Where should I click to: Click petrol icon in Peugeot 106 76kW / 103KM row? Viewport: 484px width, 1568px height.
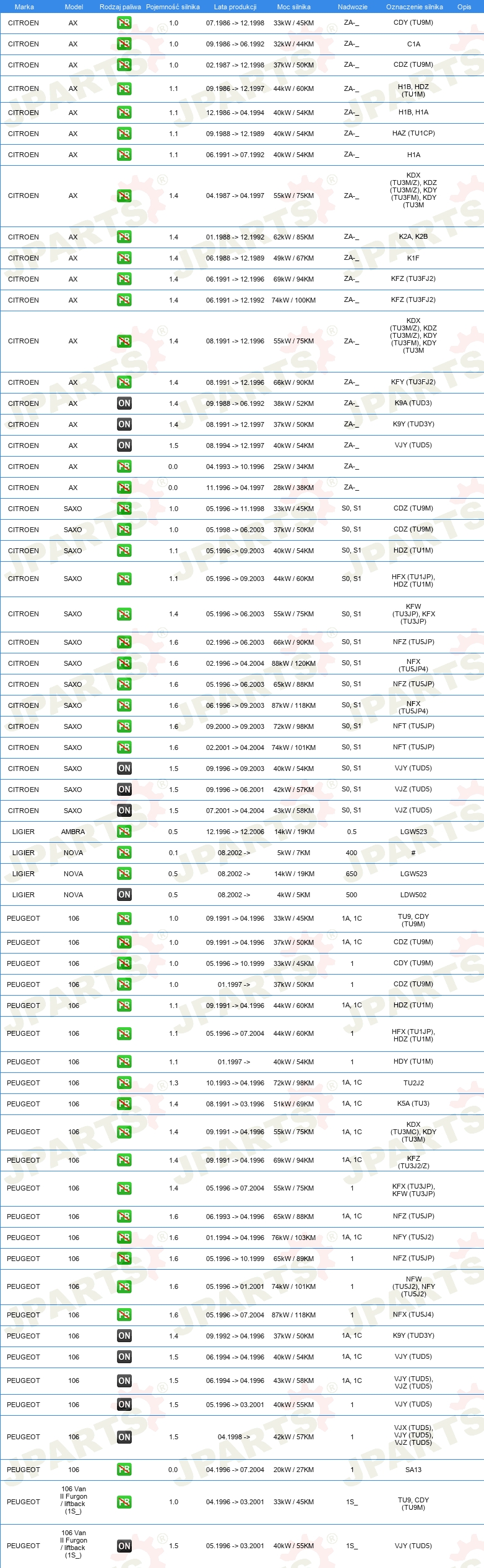pos(124,1238)
